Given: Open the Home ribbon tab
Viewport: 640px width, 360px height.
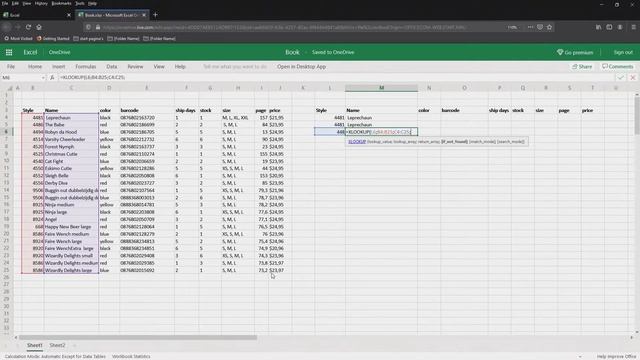Looking at the screenshot, I should point(35,67).
